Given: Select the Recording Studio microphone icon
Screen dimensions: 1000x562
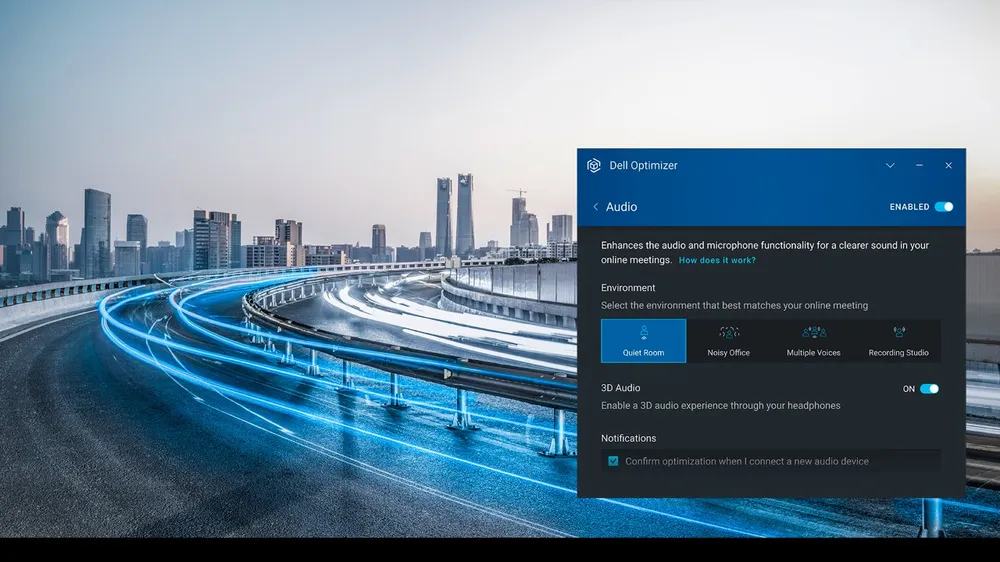Looking at the screenshot, I should coord(898,333).
